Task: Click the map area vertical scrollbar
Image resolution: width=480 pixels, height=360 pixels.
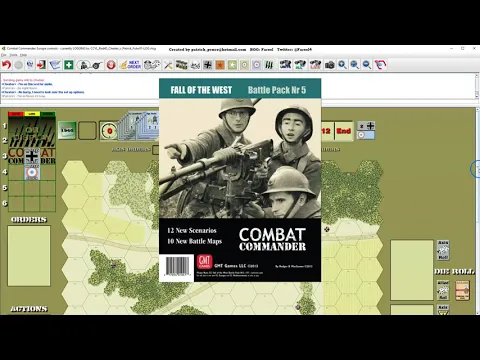Action: (477, 211)
